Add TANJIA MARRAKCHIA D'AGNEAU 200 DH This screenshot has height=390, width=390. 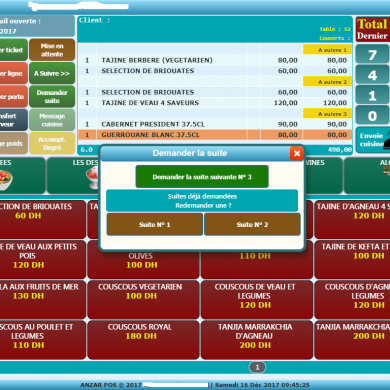(257, 340)
